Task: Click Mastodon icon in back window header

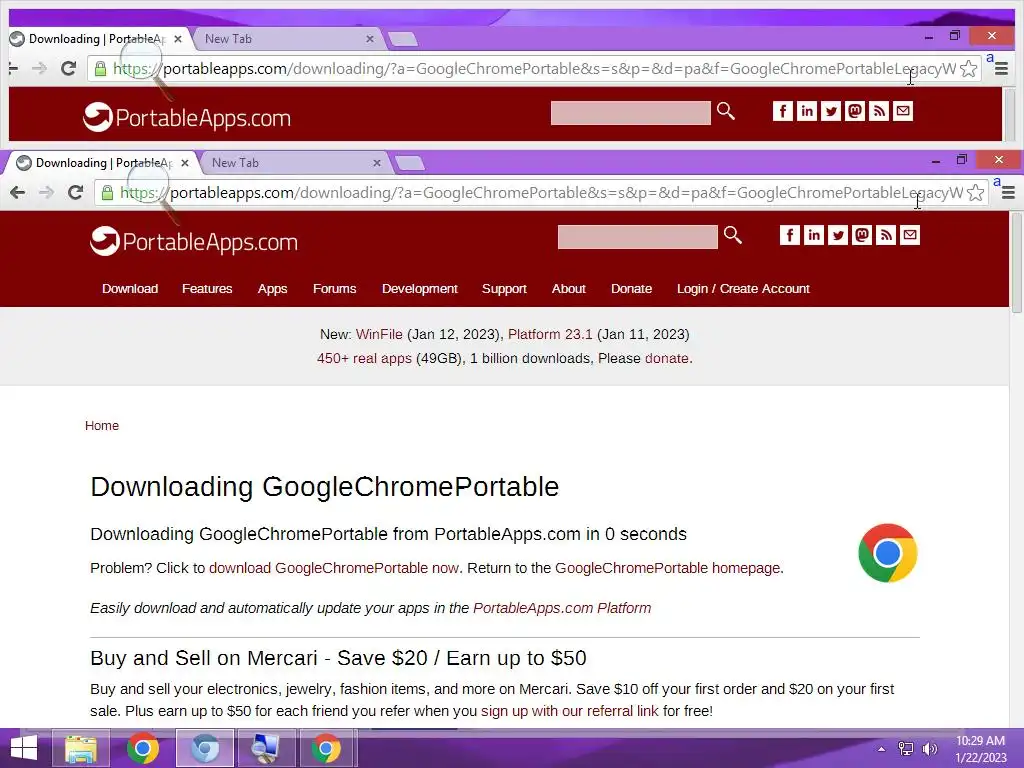Action: 855,111
